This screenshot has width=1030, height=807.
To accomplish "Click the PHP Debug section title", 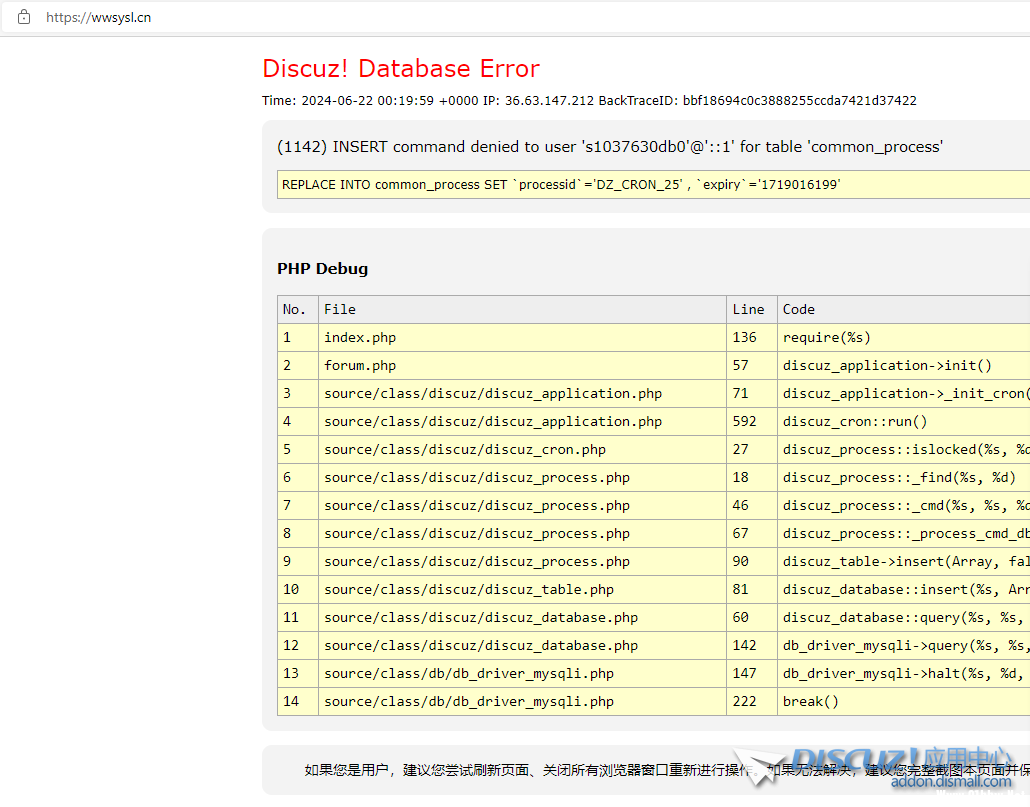I will pyautogui.click(x=322, y=268).
